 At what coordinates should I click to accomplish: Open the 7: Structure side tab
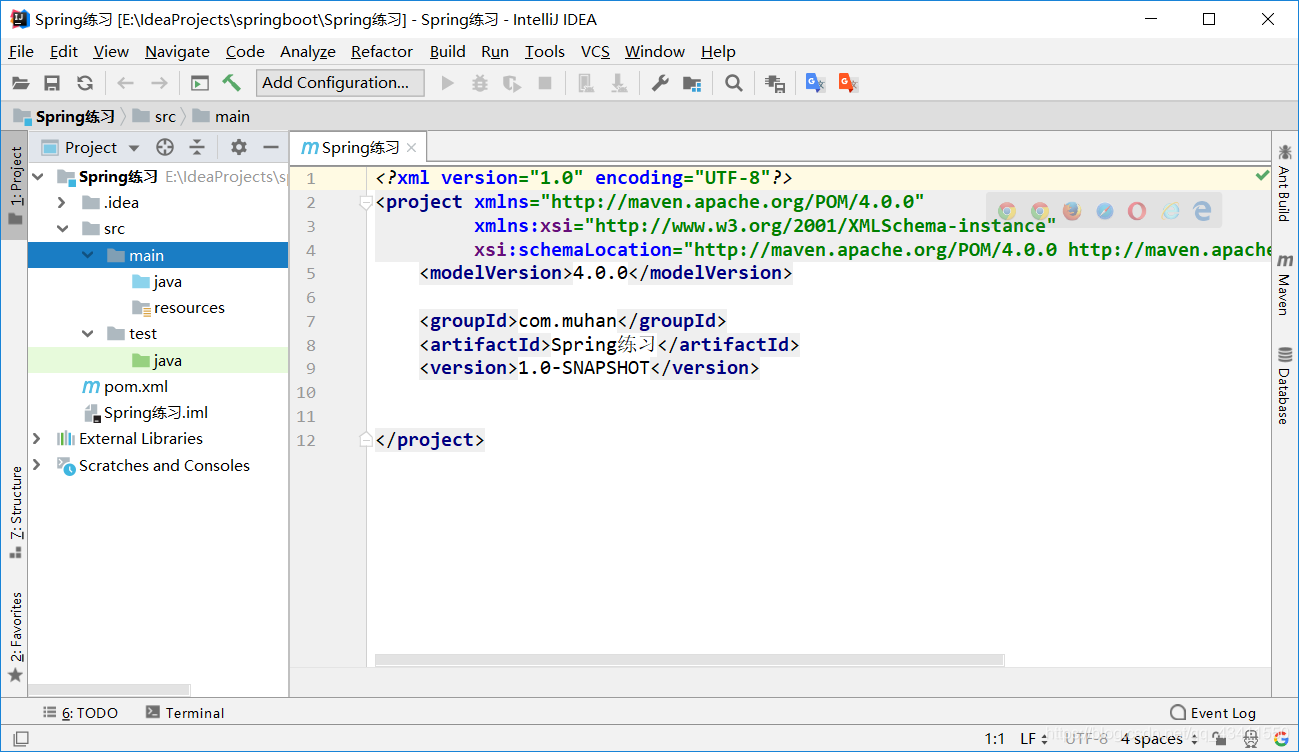pyautogui.click(x=15, y=512)
